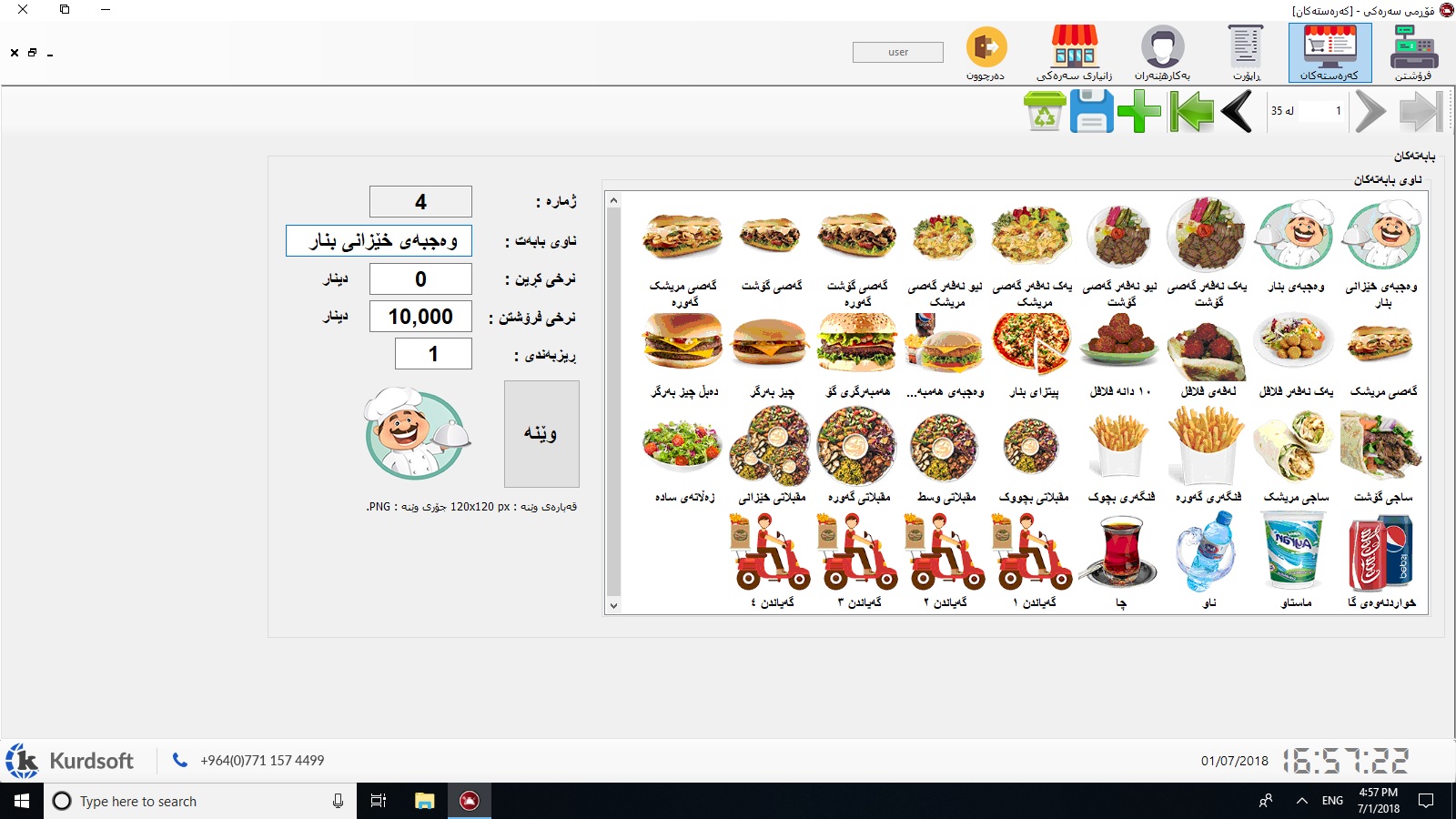The height and width of the screenshot is (819, 1456).
Task: Select the plate of falafel item
Action: [x=1295, y=355]
